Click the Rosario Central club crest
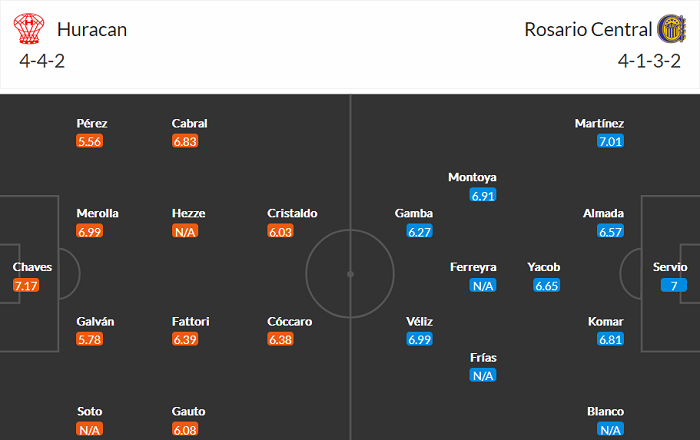The height and width of the screenshot is (440, 700). [x=671, y=29]
